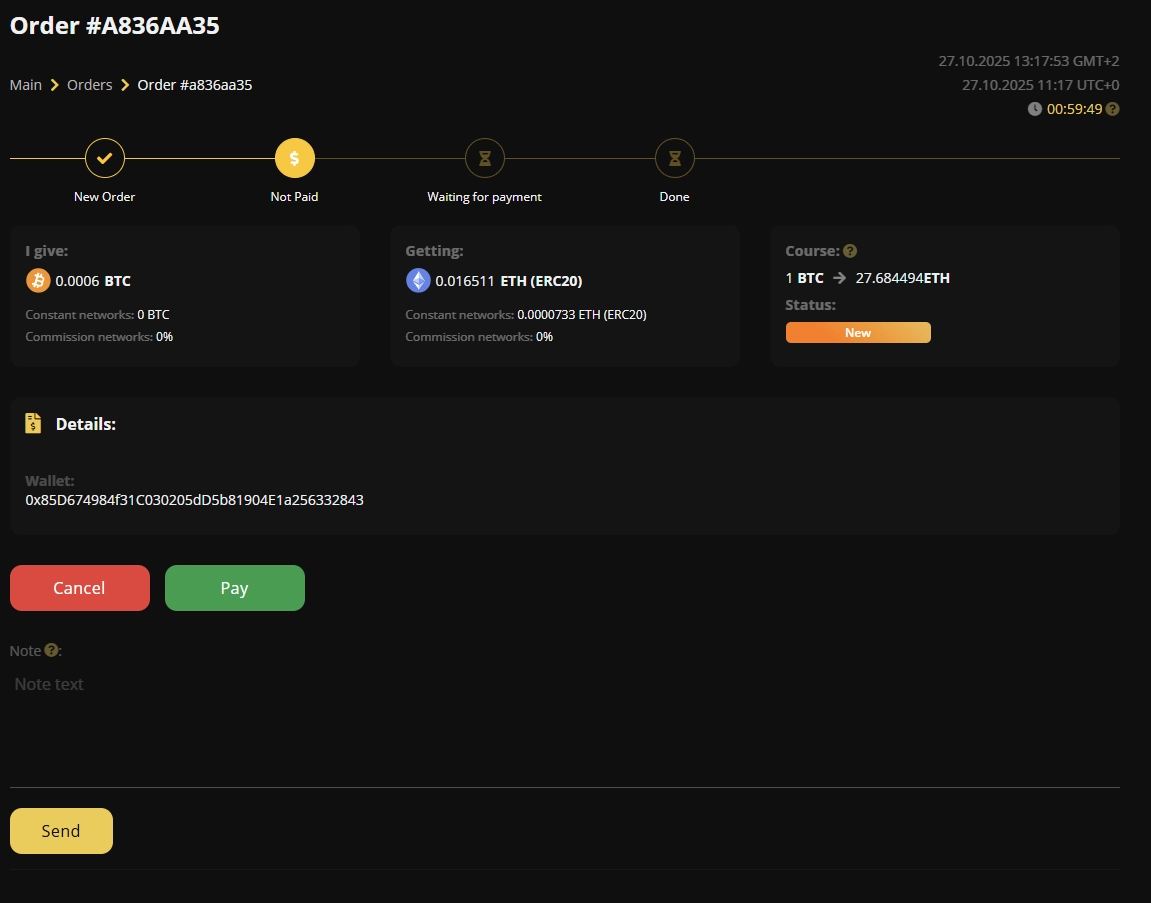
Task: Click the Waiting for payment hourglass icon
Action: pos(484,157)
